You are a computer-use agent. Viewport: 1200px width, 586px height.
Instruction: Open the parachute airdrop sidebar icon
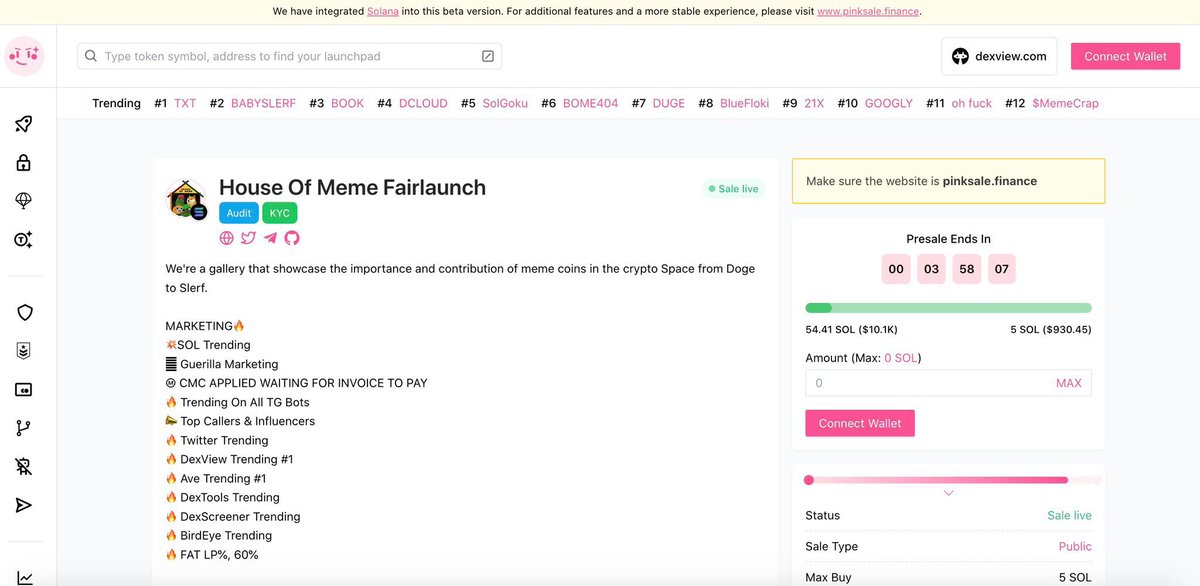[25, 201]
